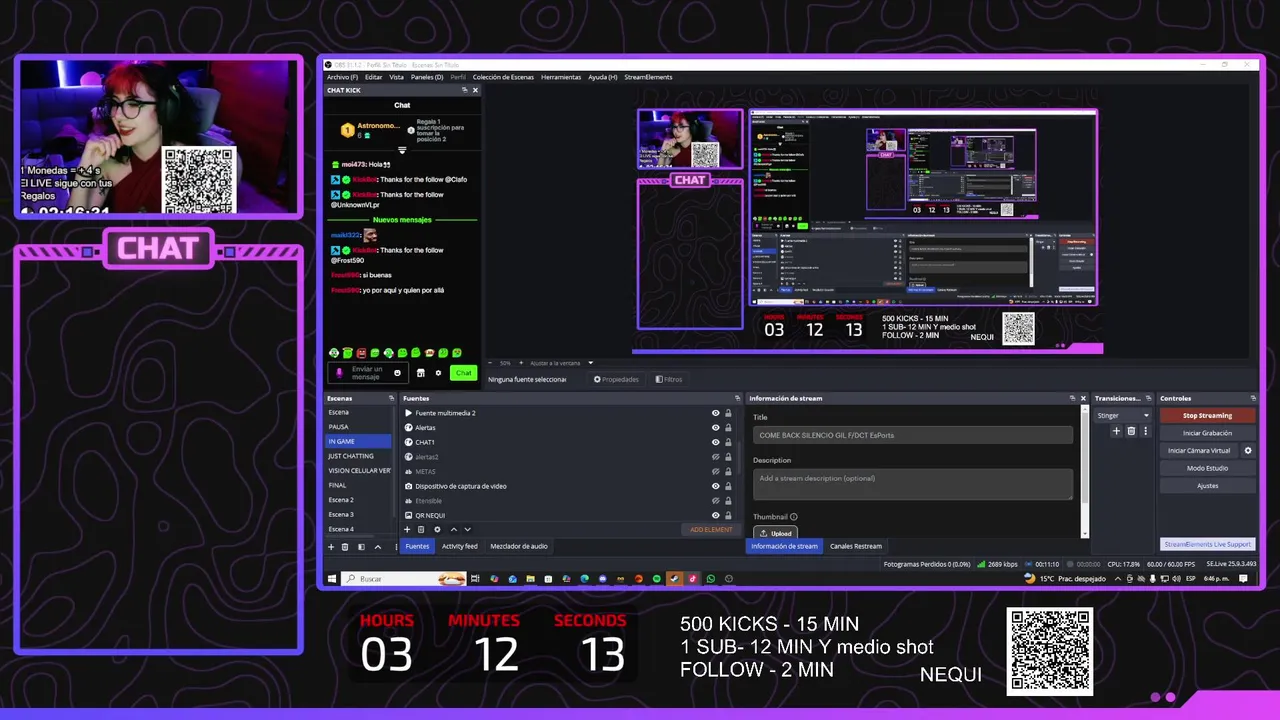Enable Modo Estudio
Screen dimensions: 1280x720
pyautogui.click(x=1207, y=468)
